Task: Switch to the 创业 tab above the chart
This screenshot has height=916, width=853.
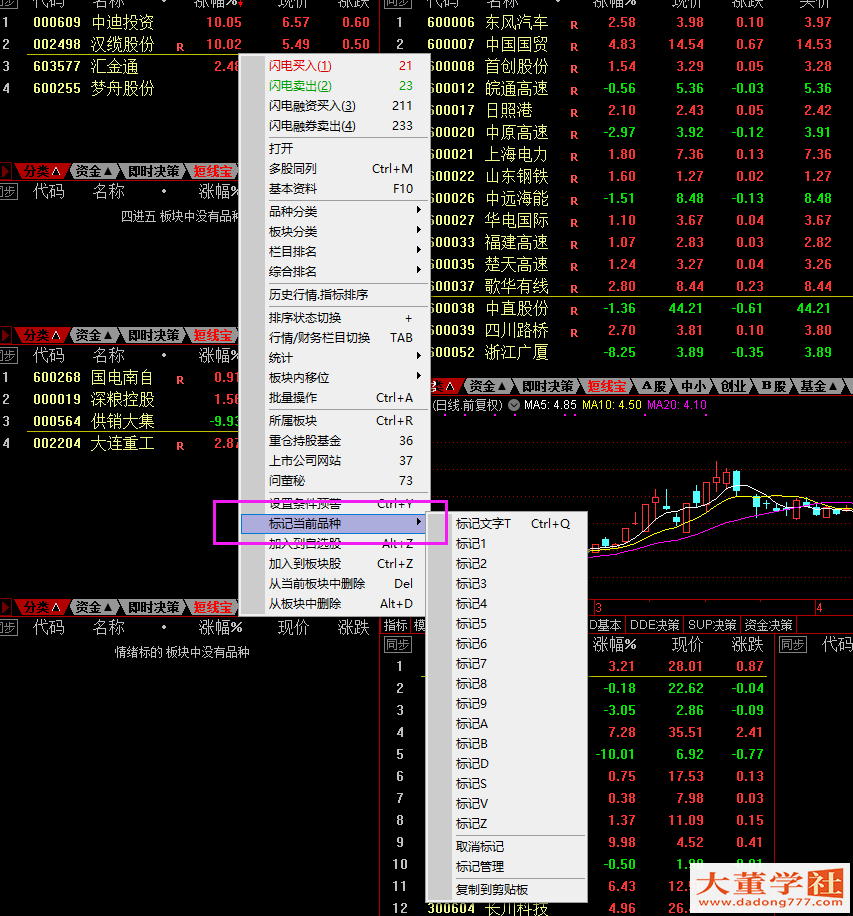Action: pyautogui.click(x=733, y=386)
